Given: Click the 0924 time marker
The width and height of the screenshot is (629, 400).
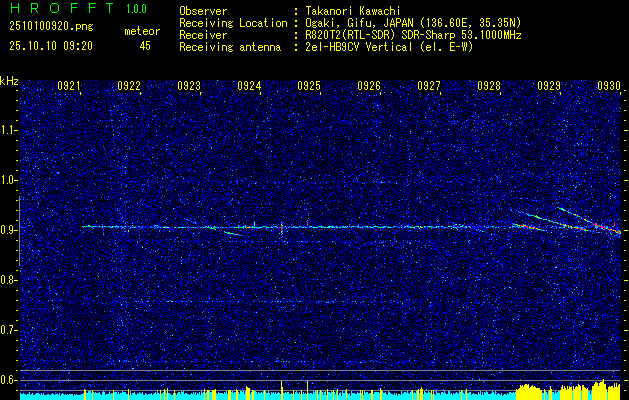Looking at the screenshot, I should pyautogui.click(x=249, y=85).
